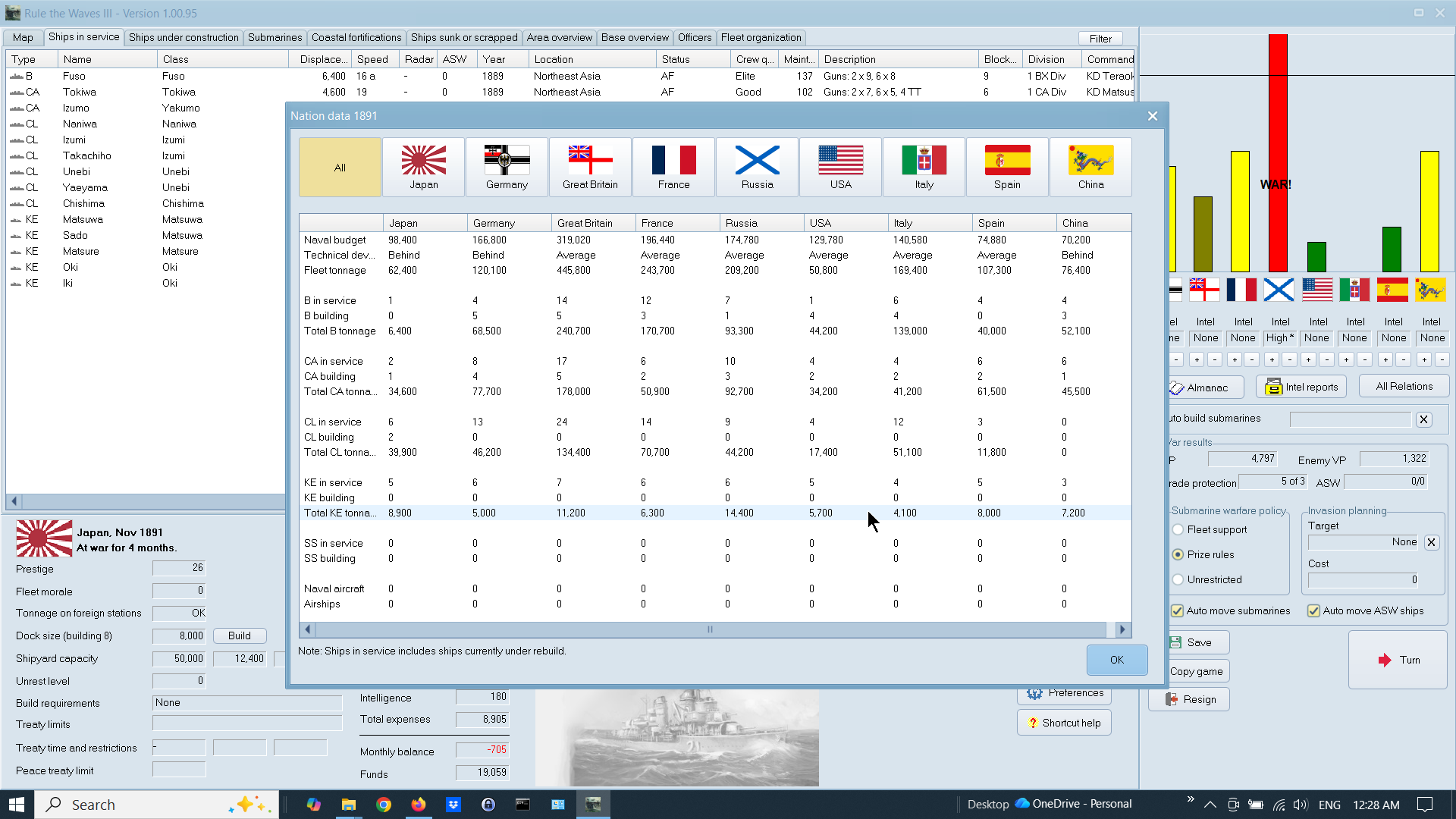Switch to the Submarines tab

pos(275,37)
